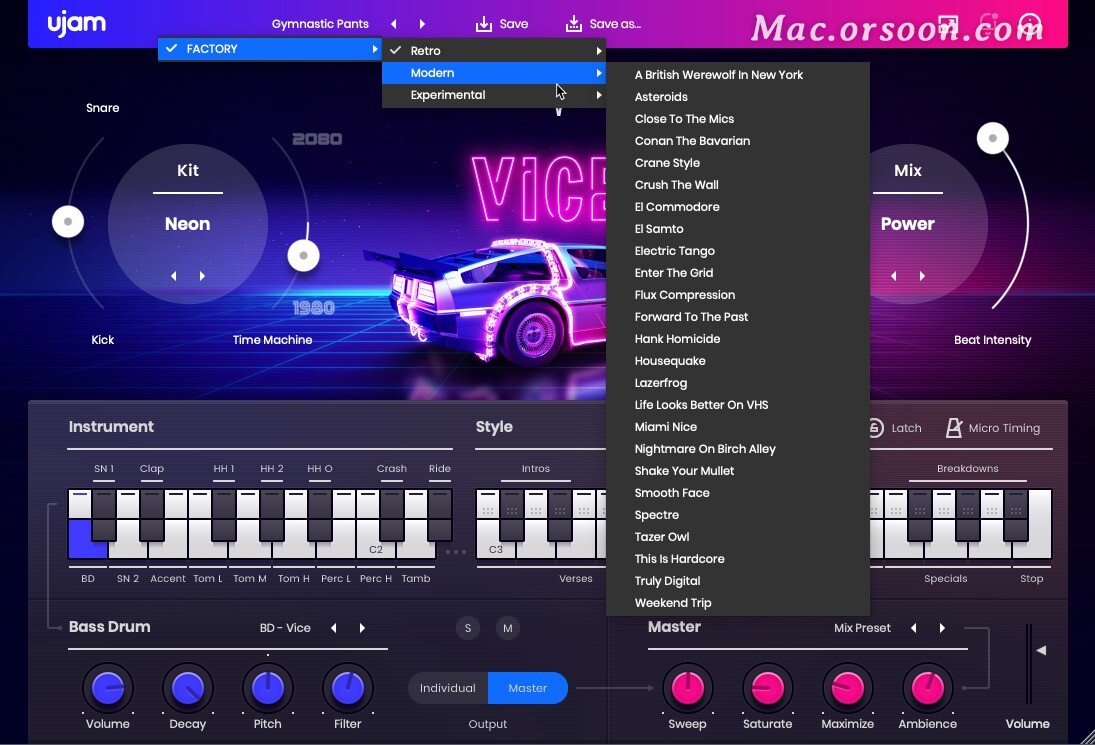This screenshot has width=1095, height=745.
Task: Click the previous preset arrow beside Gymnastic Pants
Action: tap(394, 24)
